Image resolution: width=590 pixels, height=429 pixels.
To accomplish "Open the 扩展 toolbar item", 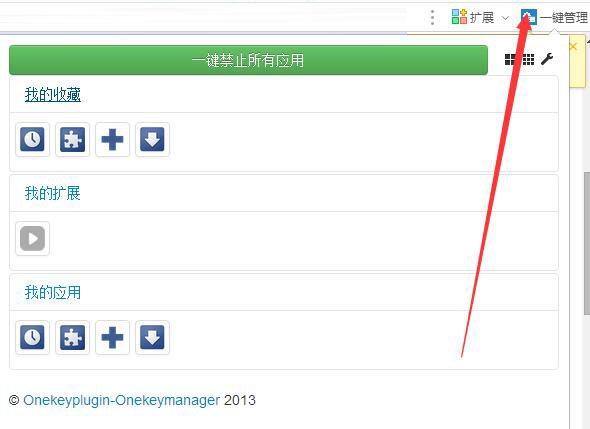I will tap(473, 17).
